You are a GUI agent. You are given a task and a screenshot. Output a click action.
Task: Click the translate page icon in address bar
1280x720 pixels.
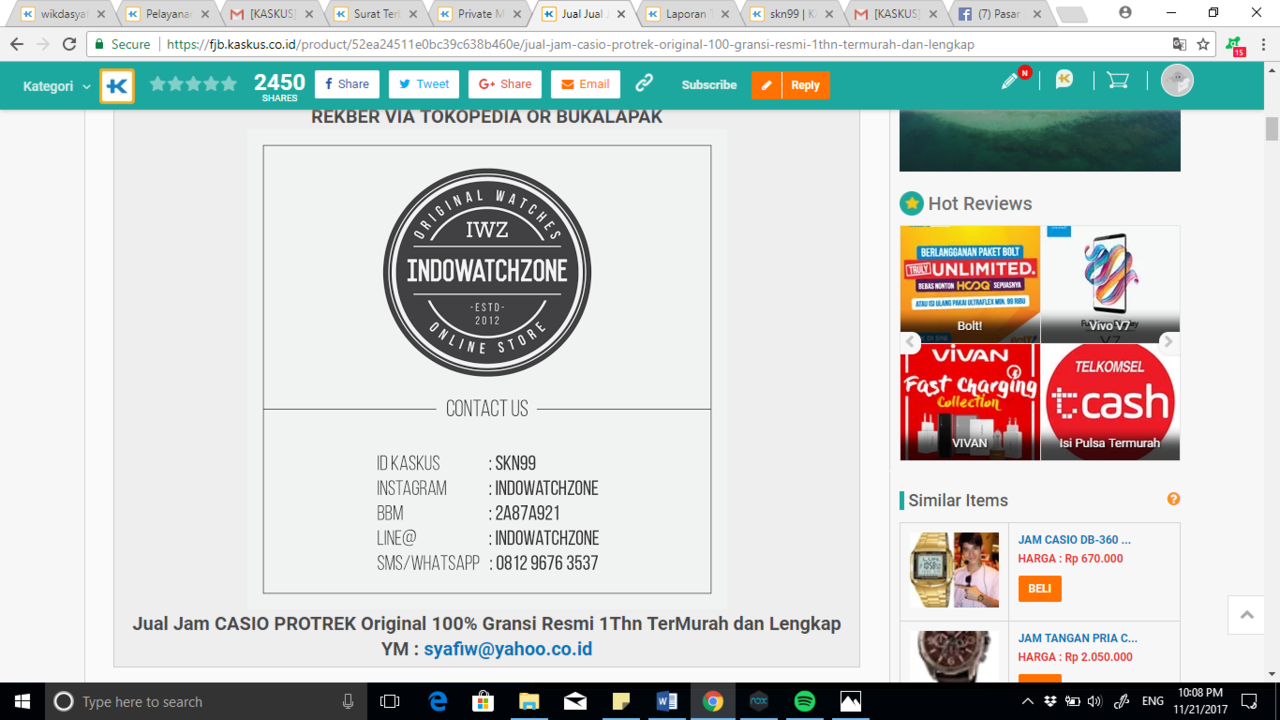(x=1179, y=44)
